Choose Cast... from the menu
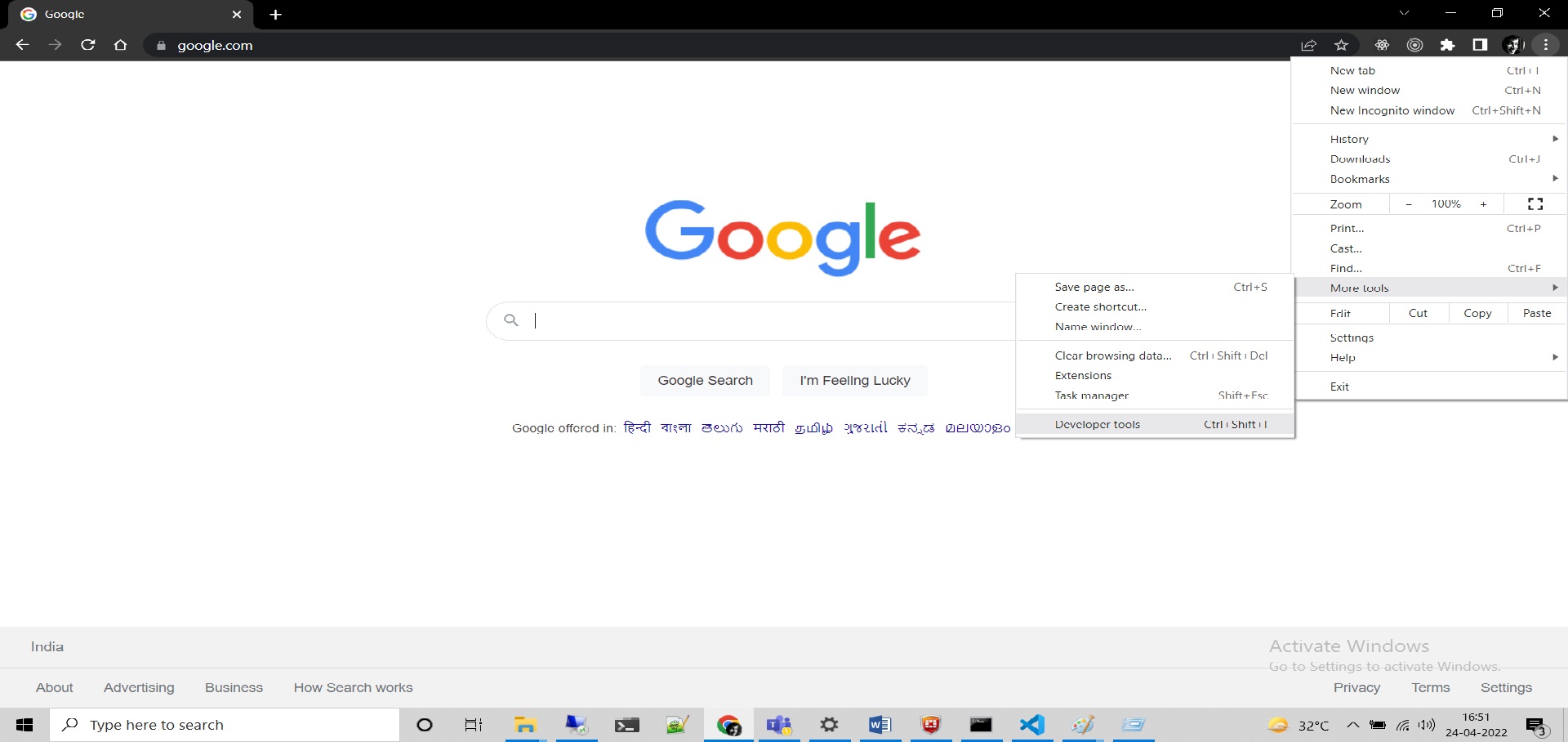Viewport: 1568px width, 742px height. tap(1430, 248)
